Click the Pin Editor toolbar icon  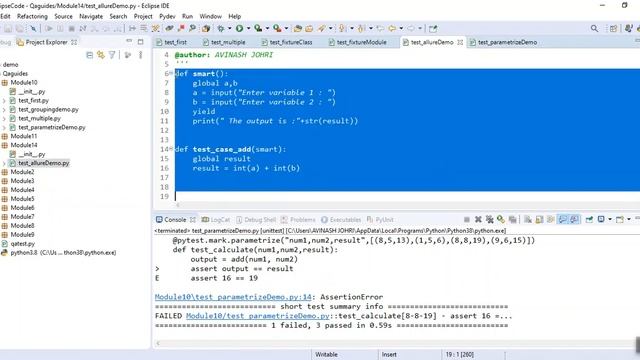click(433, 29)
